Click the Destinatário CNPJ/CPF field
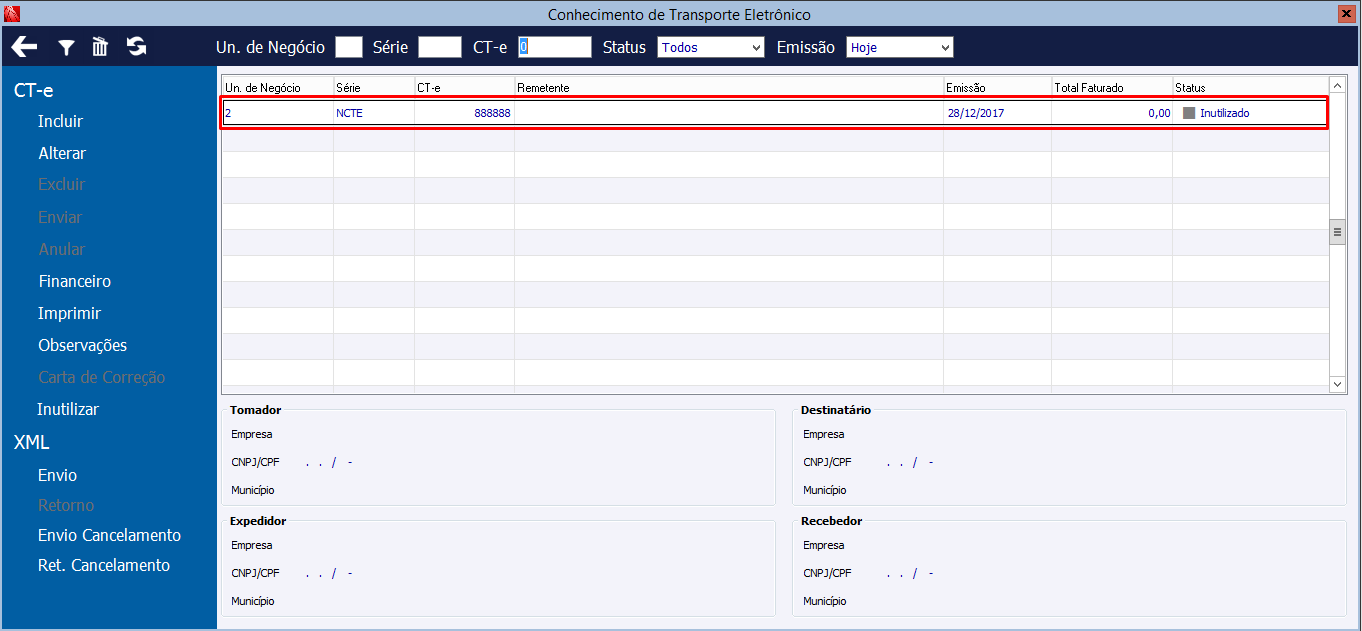This screenshot has height=631, width=1362. click(910, 462)
